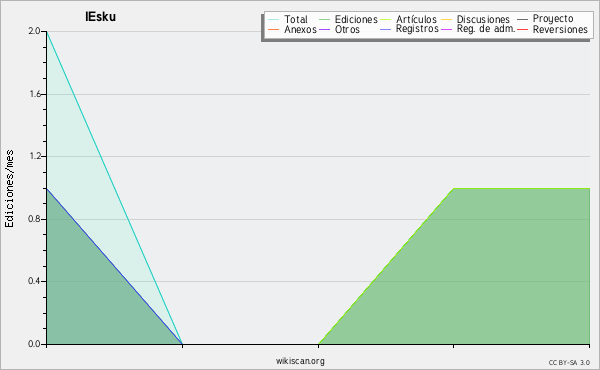Click the orange Anexos color line swatch
The height and width of the screenshot is (370, 600).
click(274, 29)
